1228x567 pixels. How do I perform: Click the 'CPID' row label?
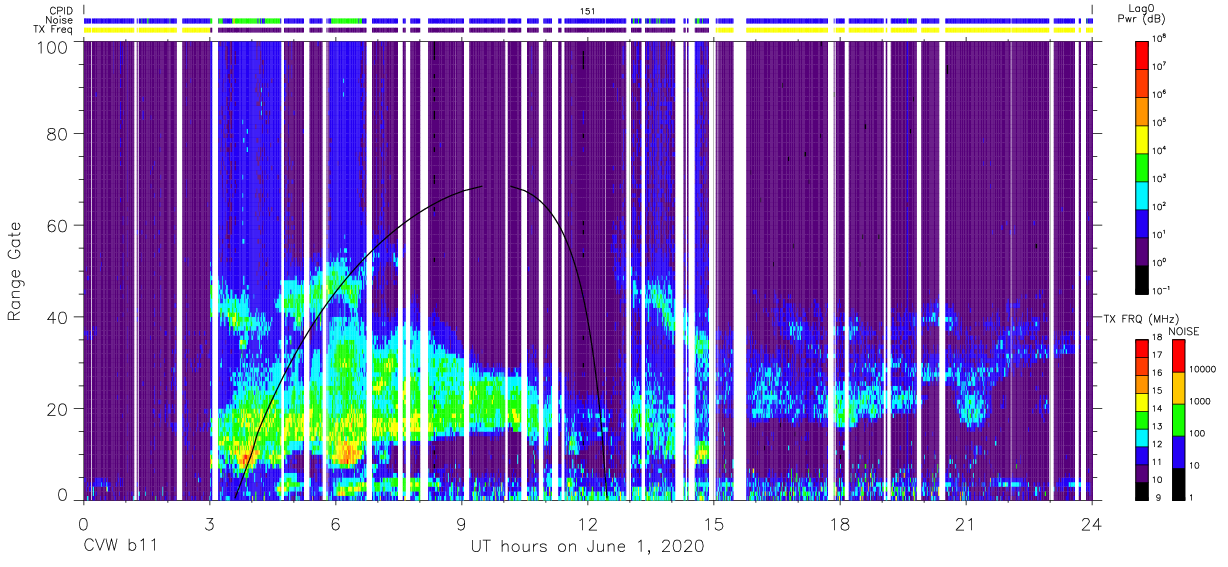(61, 10)
